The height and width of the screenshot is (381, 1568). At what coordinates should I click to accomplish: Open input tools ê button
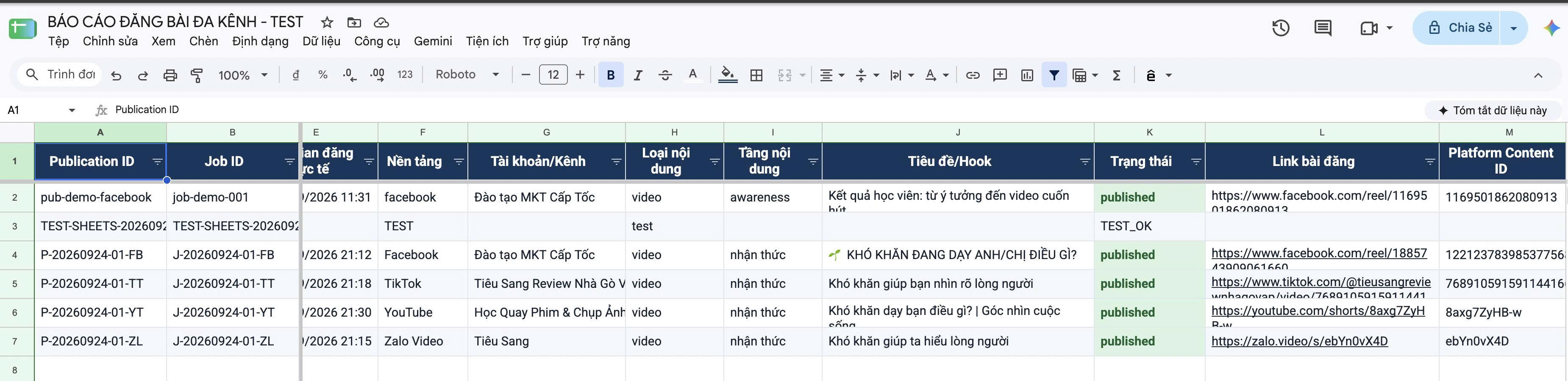[1151, 75]
